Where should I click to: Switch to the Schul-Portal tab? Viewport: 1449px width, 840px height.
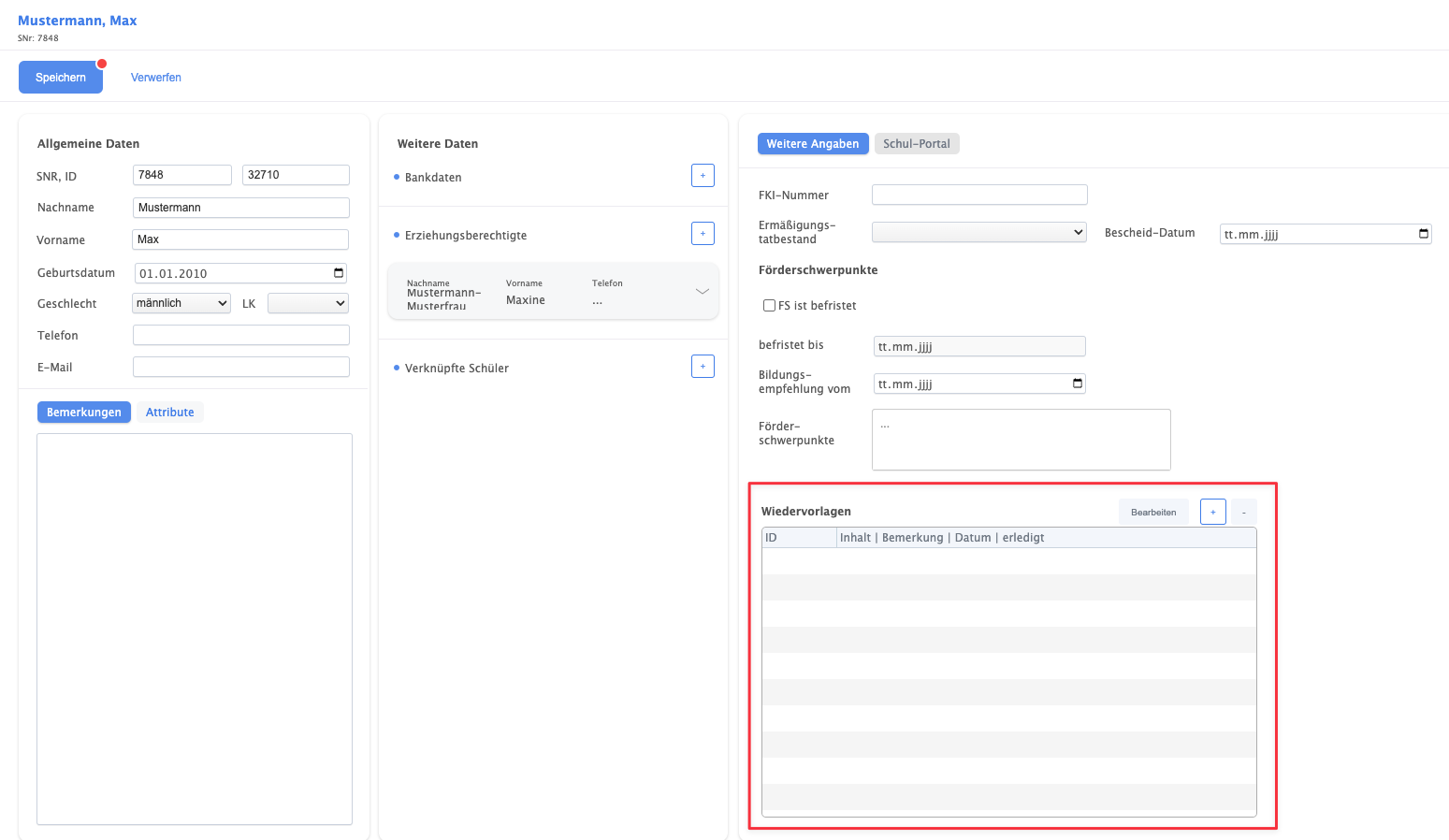pos(916,144)
